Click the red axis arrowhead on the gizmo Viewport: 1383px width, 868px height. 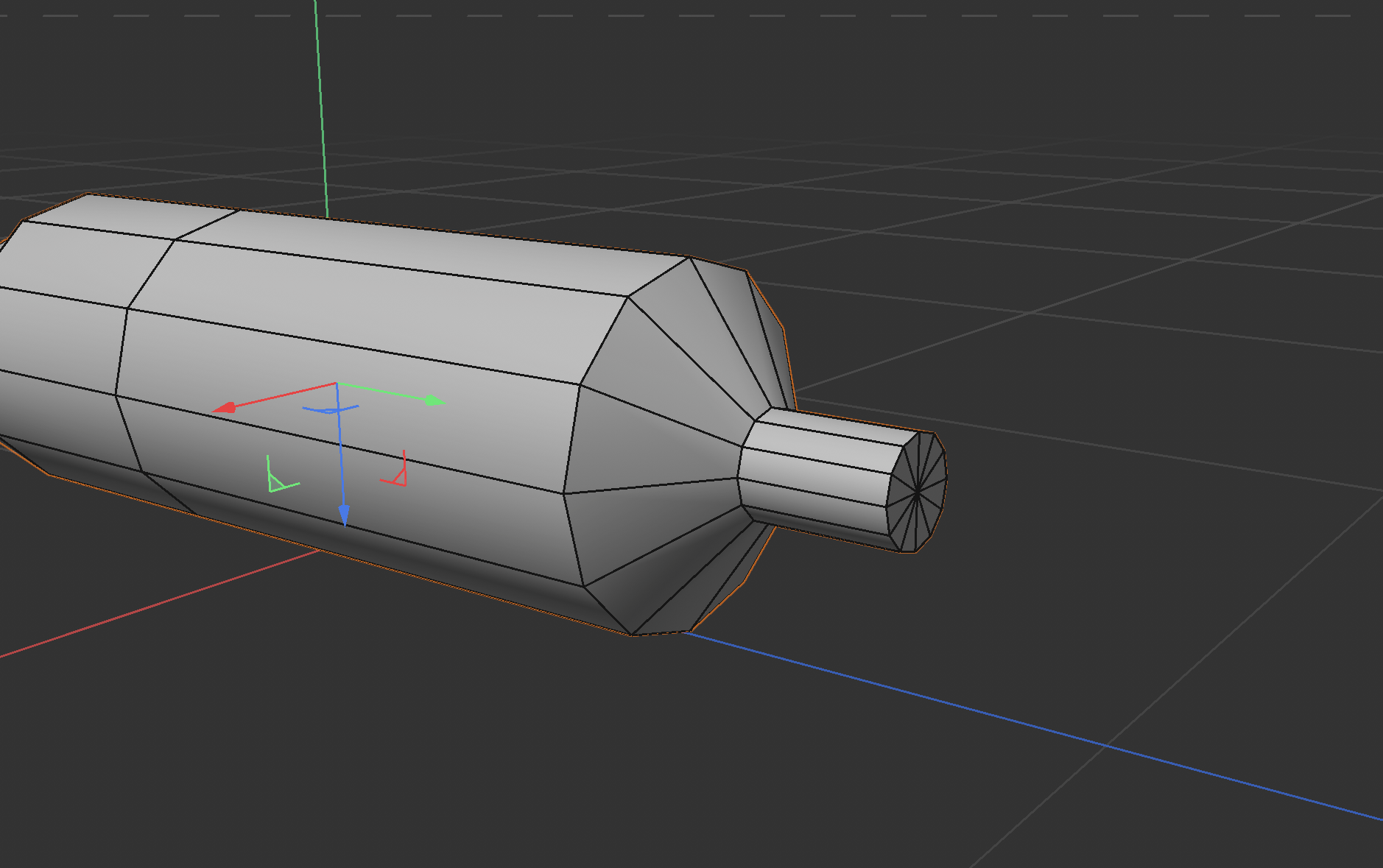point(224,408)
